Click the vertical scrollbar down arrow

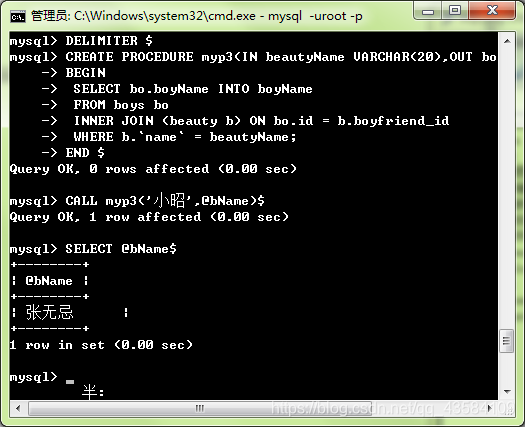coord(507,391)
